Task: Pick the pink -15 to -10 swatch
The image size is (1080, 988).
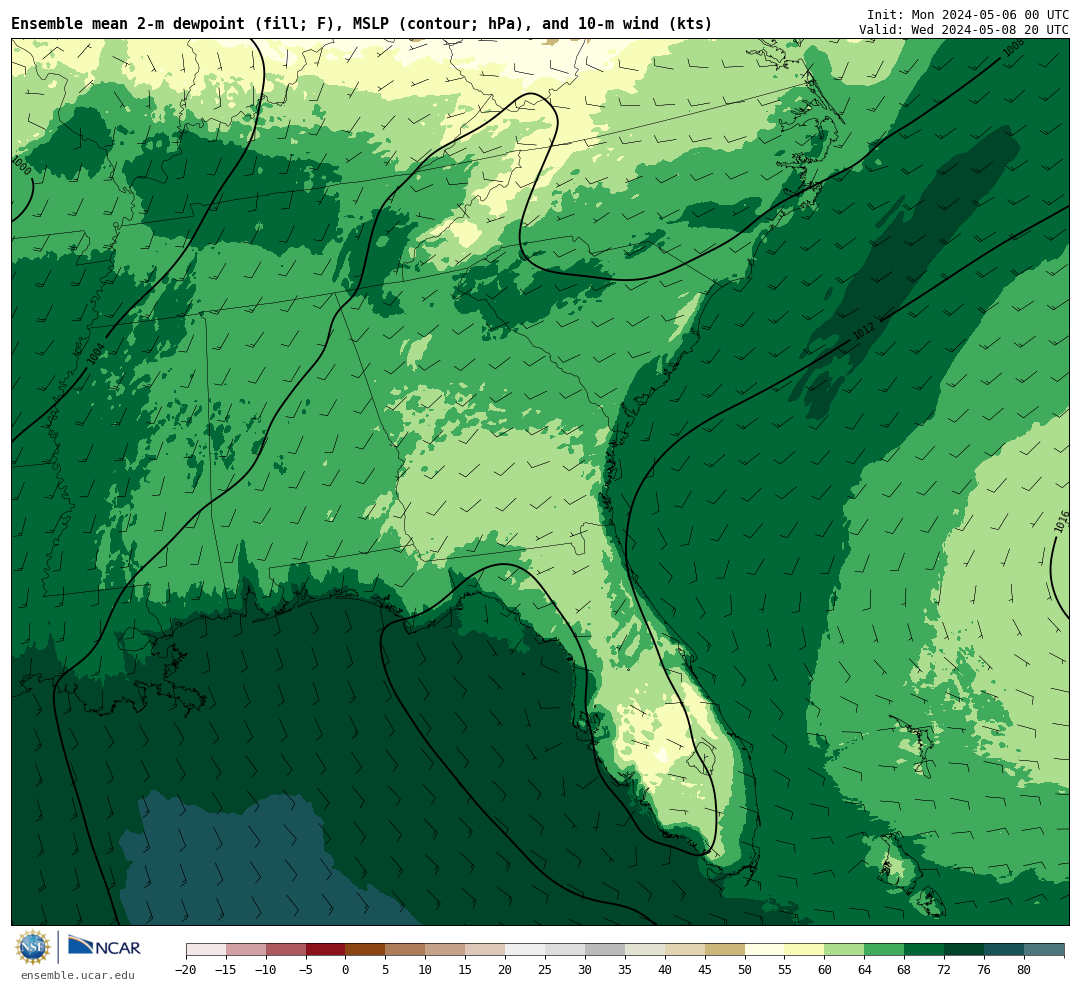Action: coord(246,950)
